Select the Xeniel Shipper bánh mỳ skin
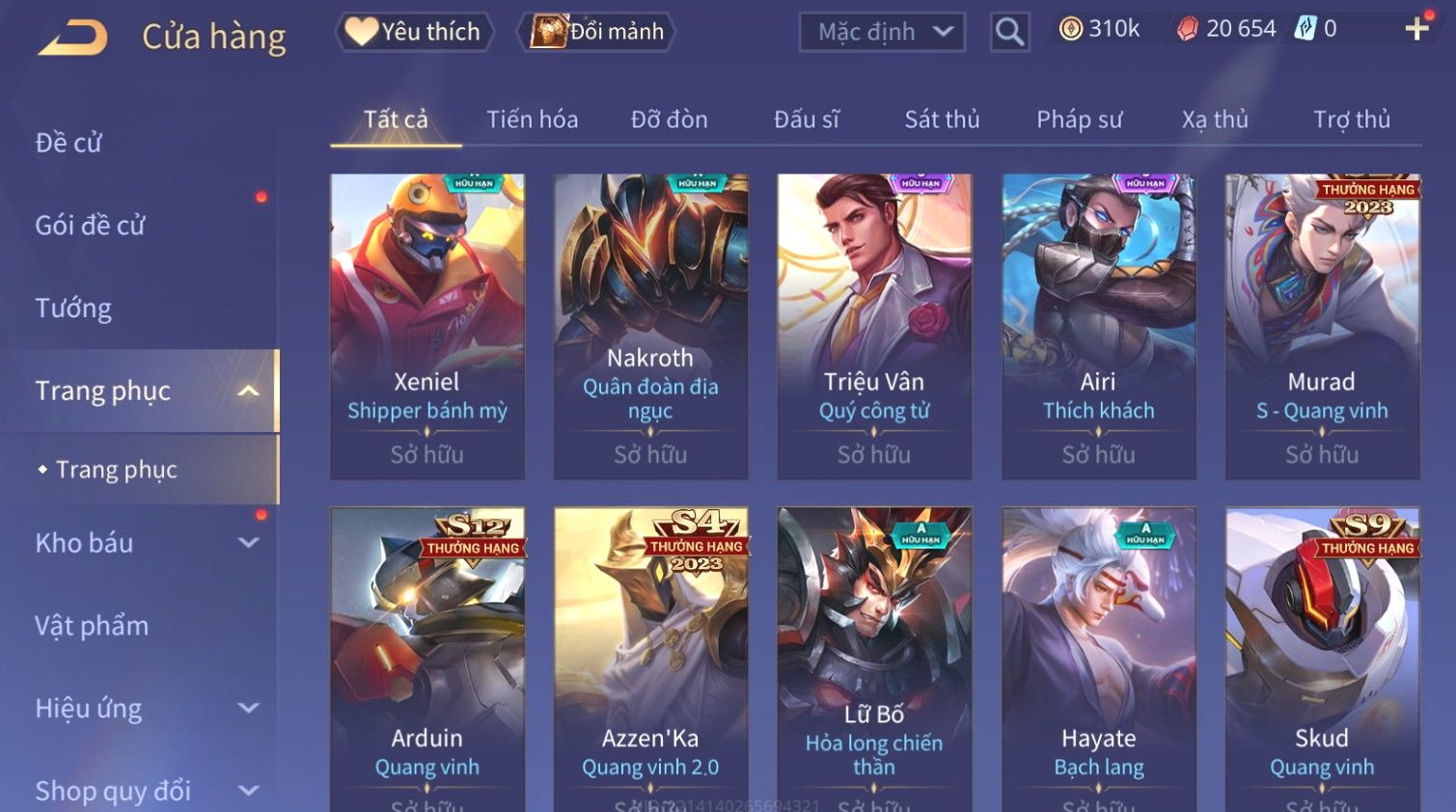 click(x=427, y=326)
